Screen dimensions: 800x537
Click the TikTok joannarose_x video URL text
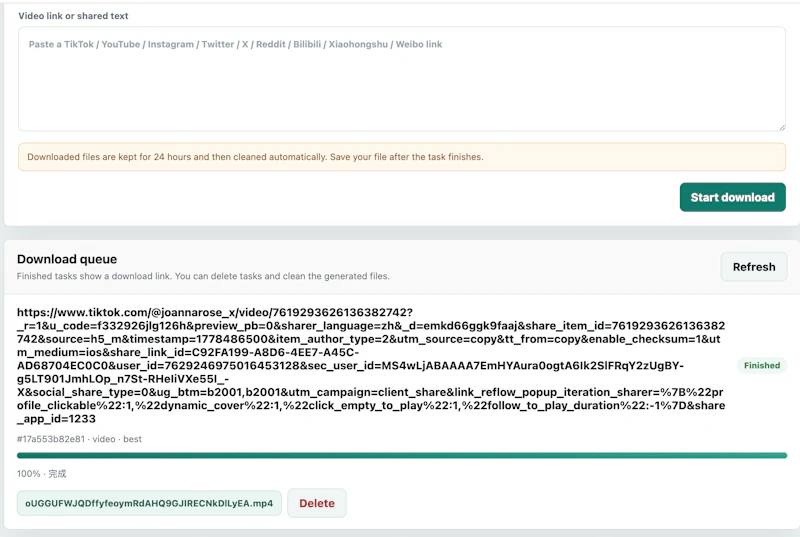pos(371,366)
